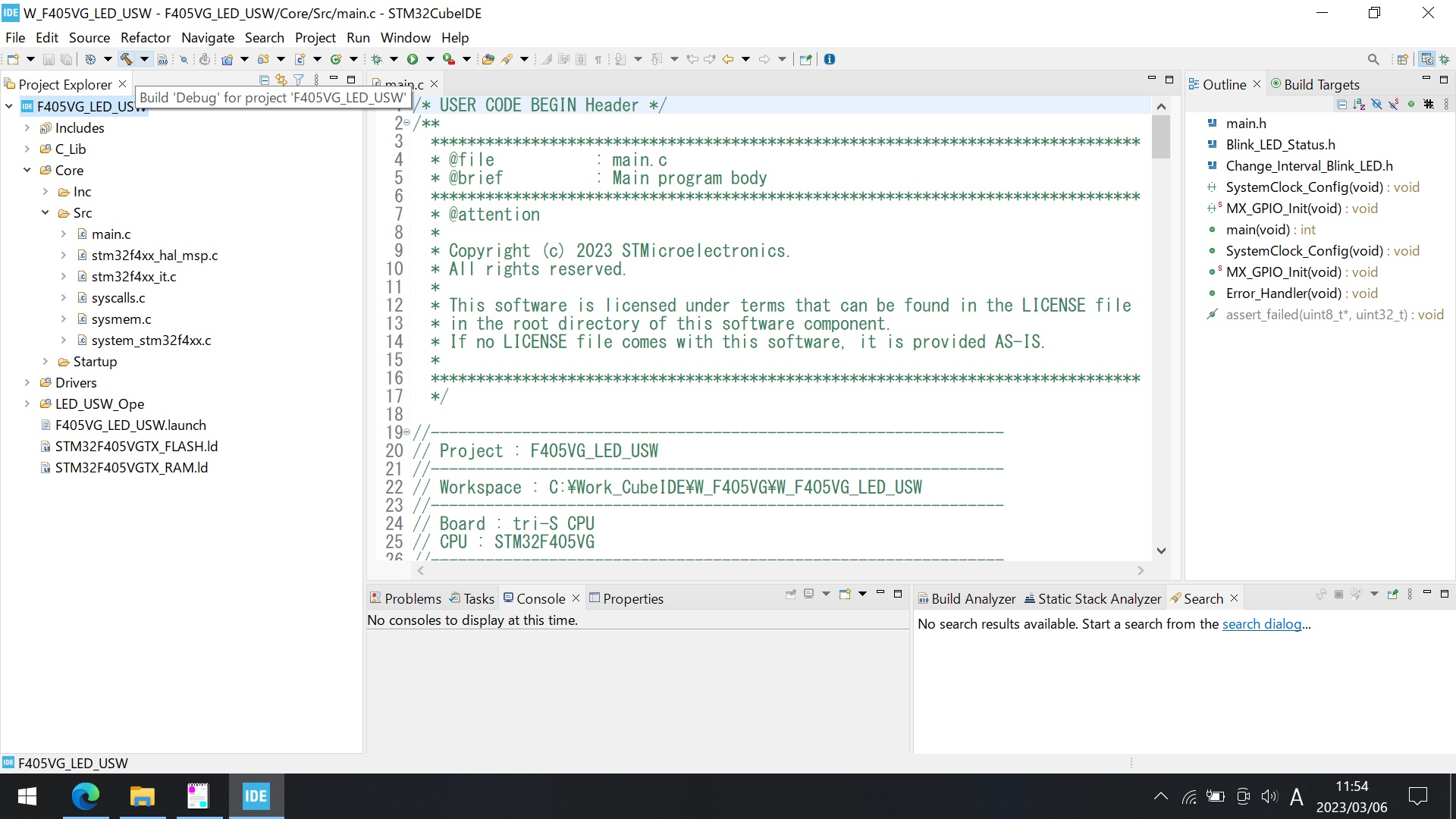Toggle Link with Editor in Project Explorer

point(281,80)
